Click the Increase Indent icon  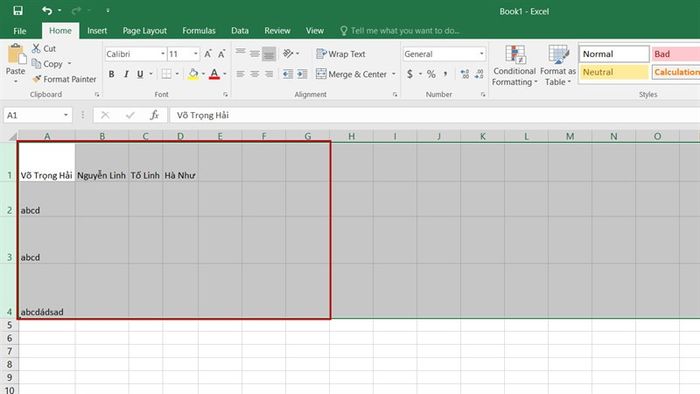click(x=302, y=74)
